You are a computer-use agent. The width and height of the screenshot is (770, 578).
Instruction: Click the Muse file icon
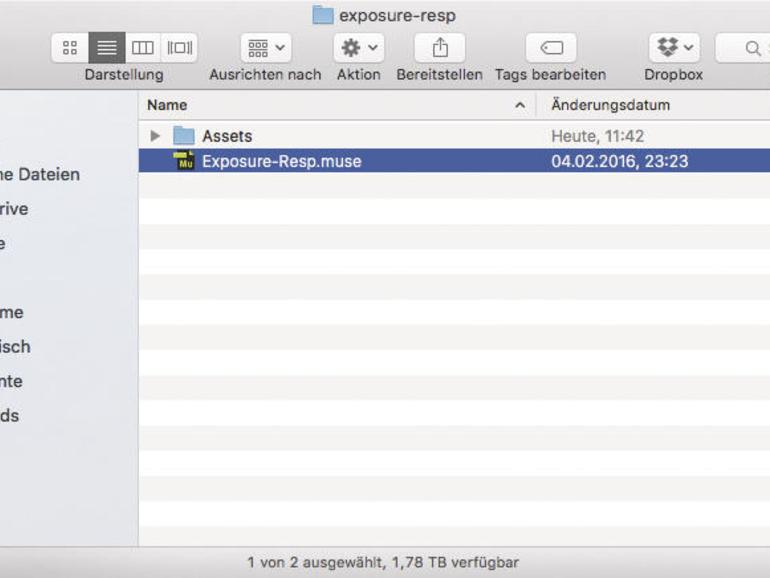pos(184,161)
